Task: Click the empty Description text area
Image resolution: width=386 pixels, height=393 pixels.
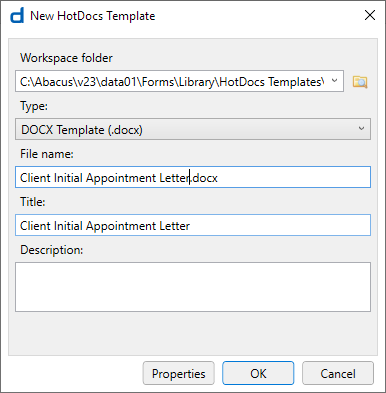Action: pos(193,287)
